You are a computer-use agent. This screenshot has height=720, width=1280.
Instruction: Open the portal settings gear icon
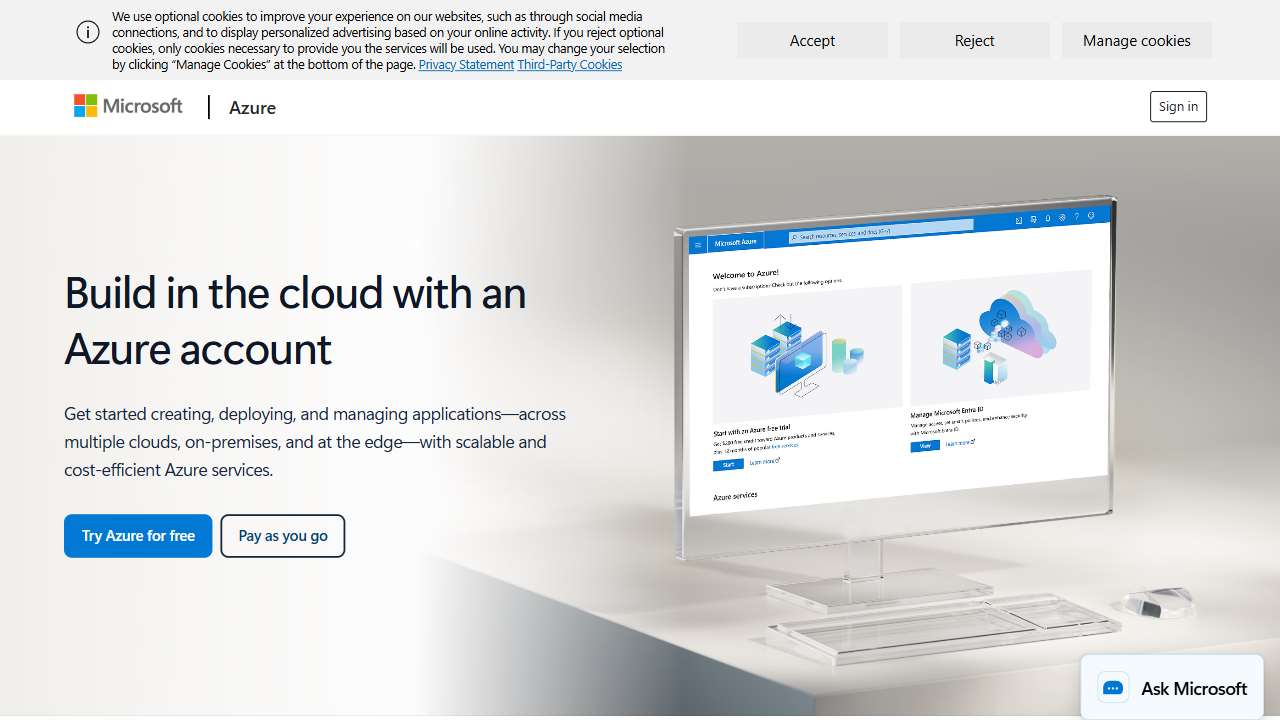pos(1061,218)
